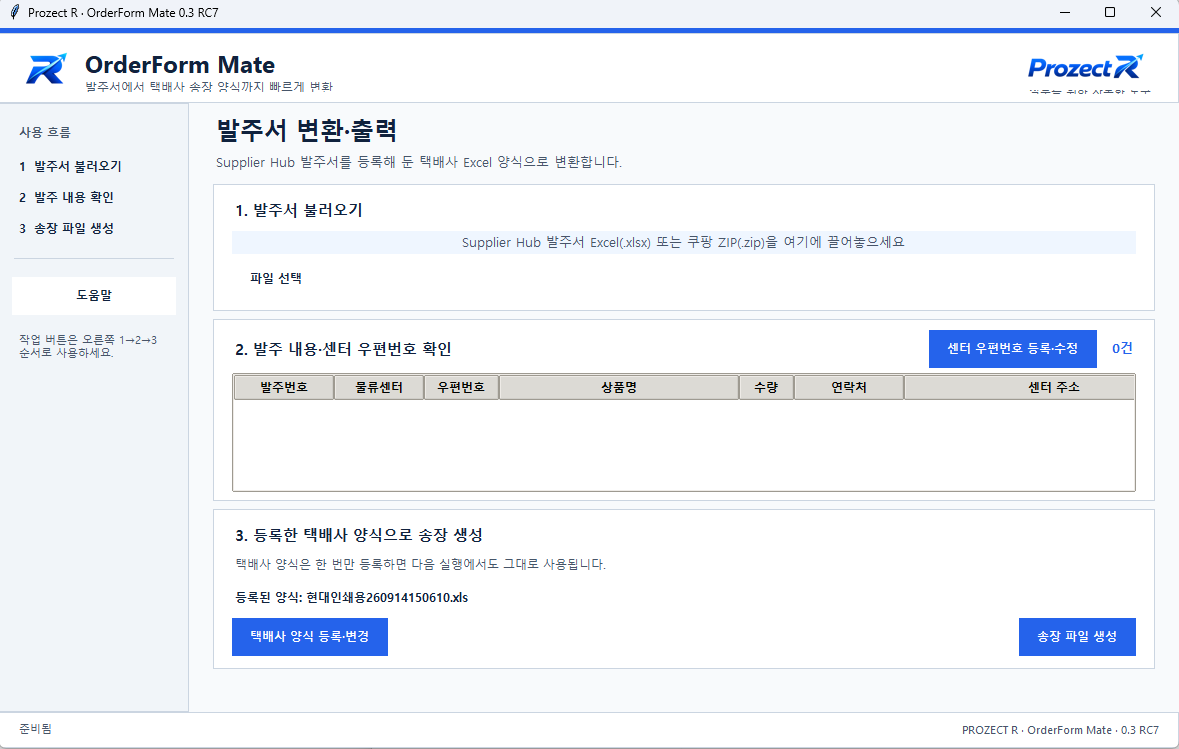Minimize the OrderForm Mate window
The height and width of the screenshot is (749, 1179).
click(1065, 12)
